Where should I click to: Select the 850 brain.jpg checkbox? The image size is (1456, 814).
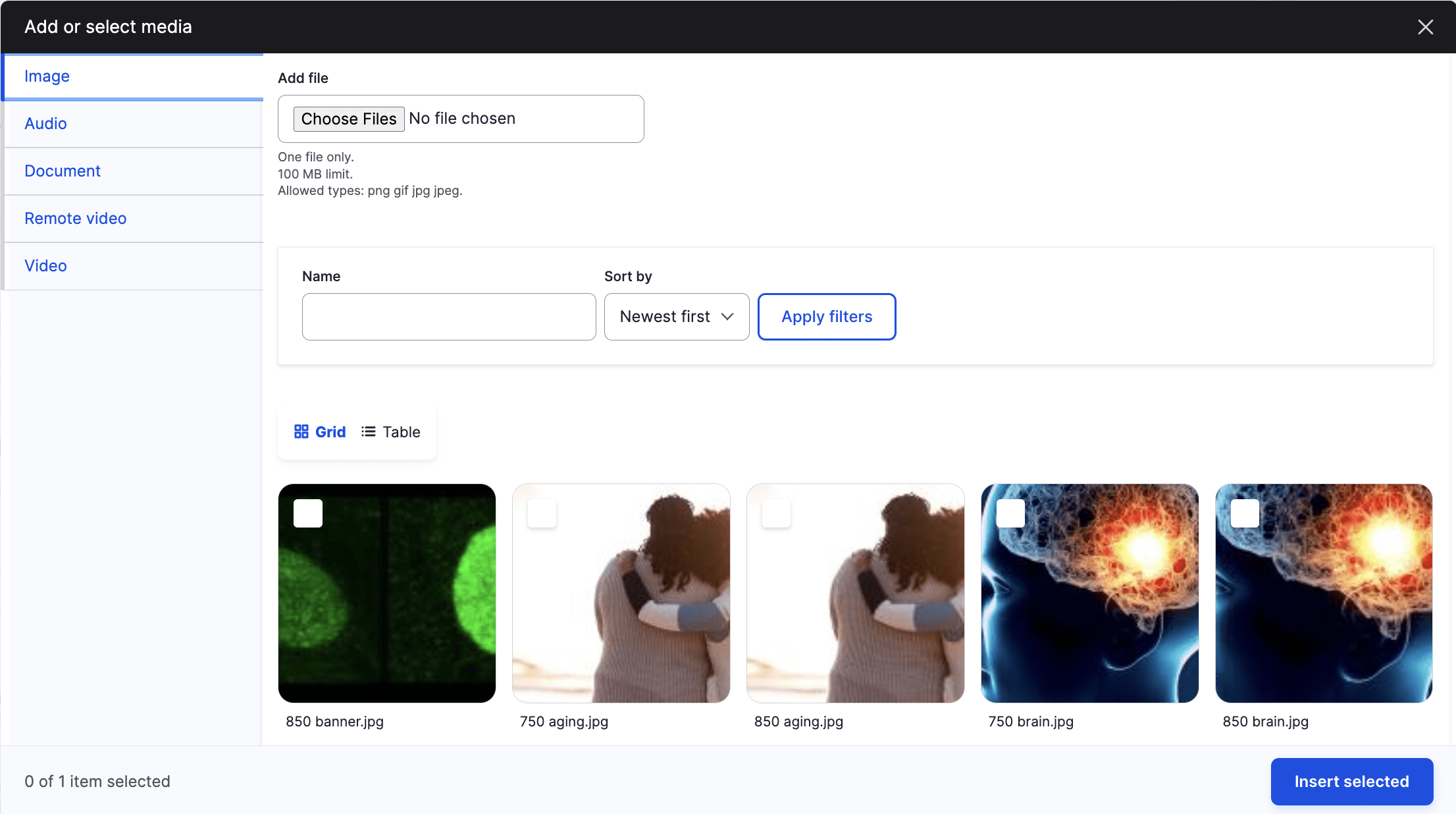(1245, 513)
